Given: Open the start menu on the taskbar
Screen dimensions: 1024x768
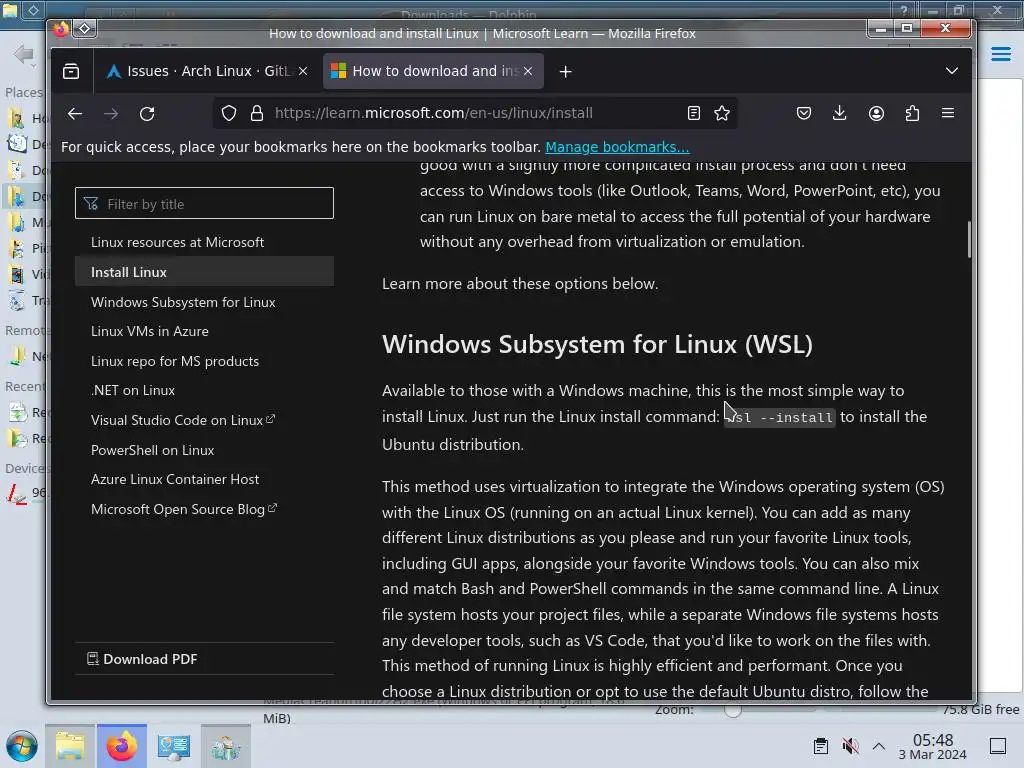Looking at the screenshot, I should pyautogui.click(x=22, y=746).
